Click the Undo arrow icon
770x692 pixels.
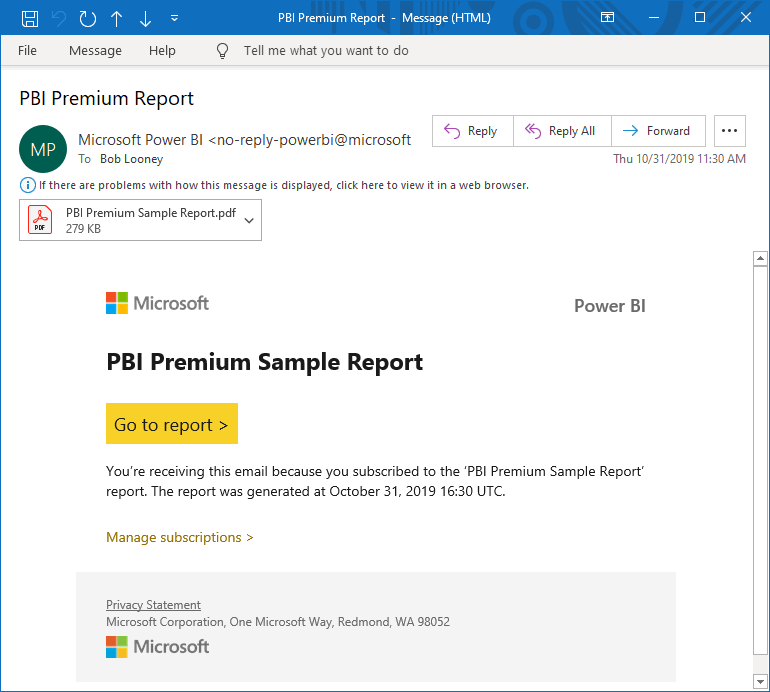point(59,18)
